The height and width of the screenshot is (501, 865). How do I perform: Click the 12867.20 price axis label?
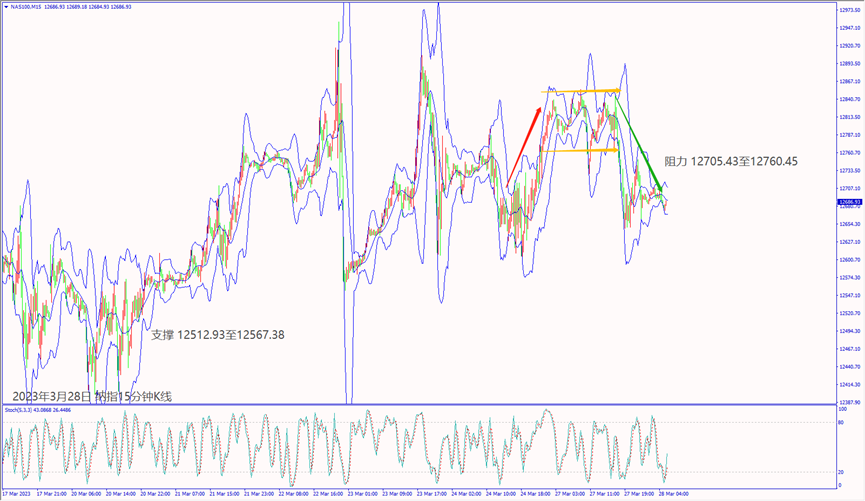848,81
